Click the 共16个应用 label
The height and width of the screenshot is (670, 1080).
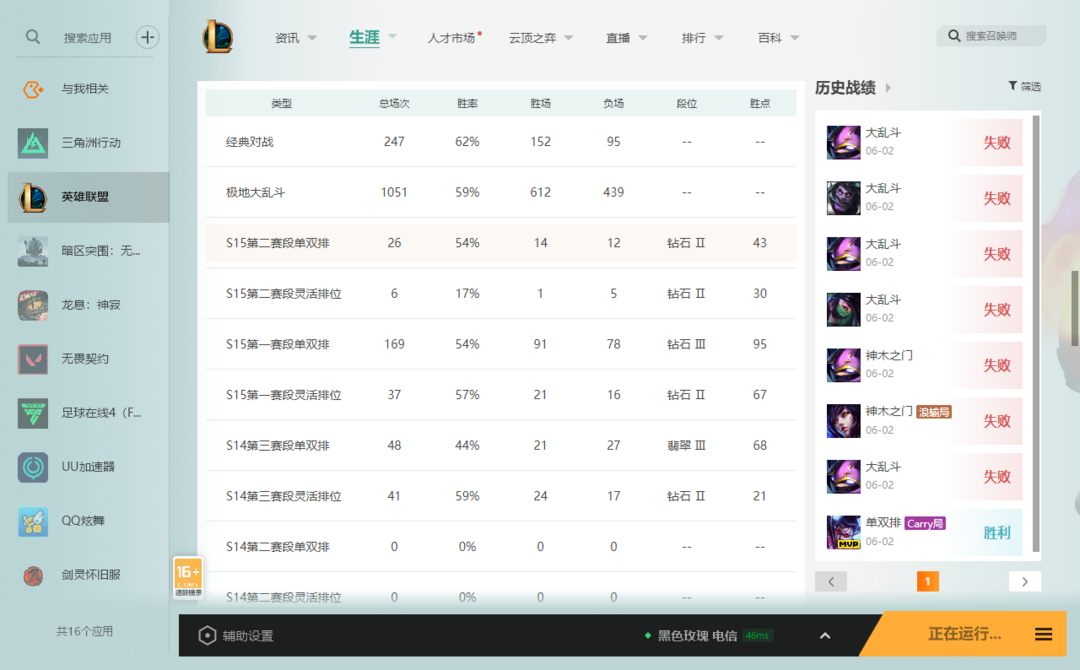pos(85,631)
